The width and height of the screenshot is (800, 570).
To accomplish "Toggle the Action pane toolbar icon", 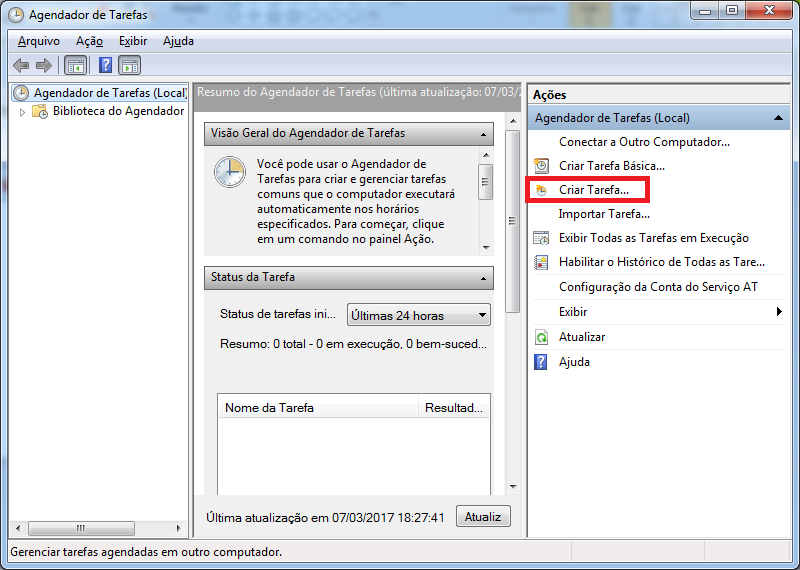I will (x=130, y=66).
